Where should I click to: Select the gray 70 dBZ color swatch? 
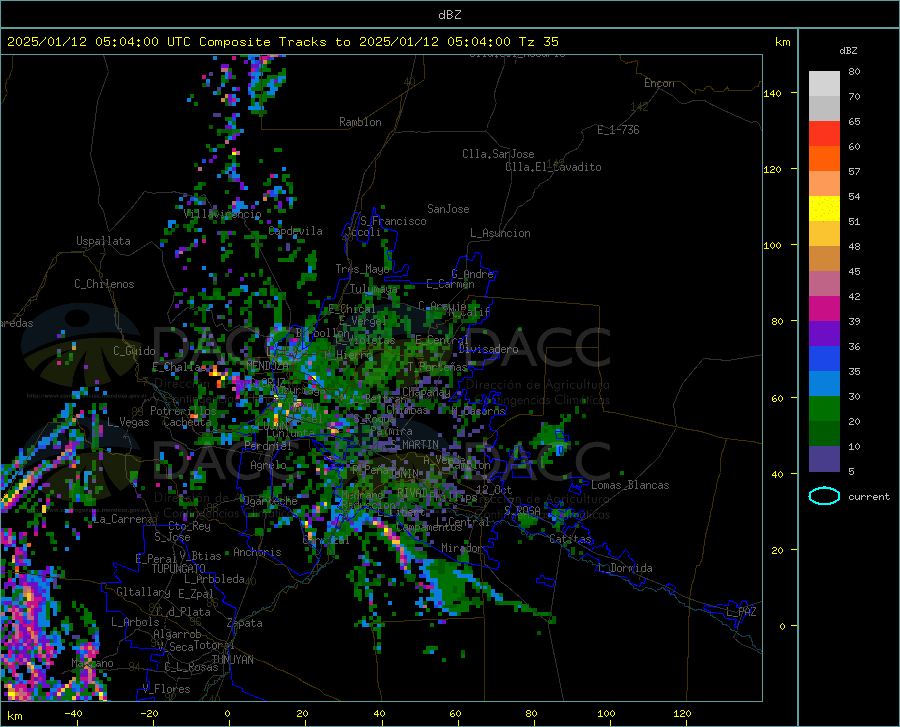(824, 109)
